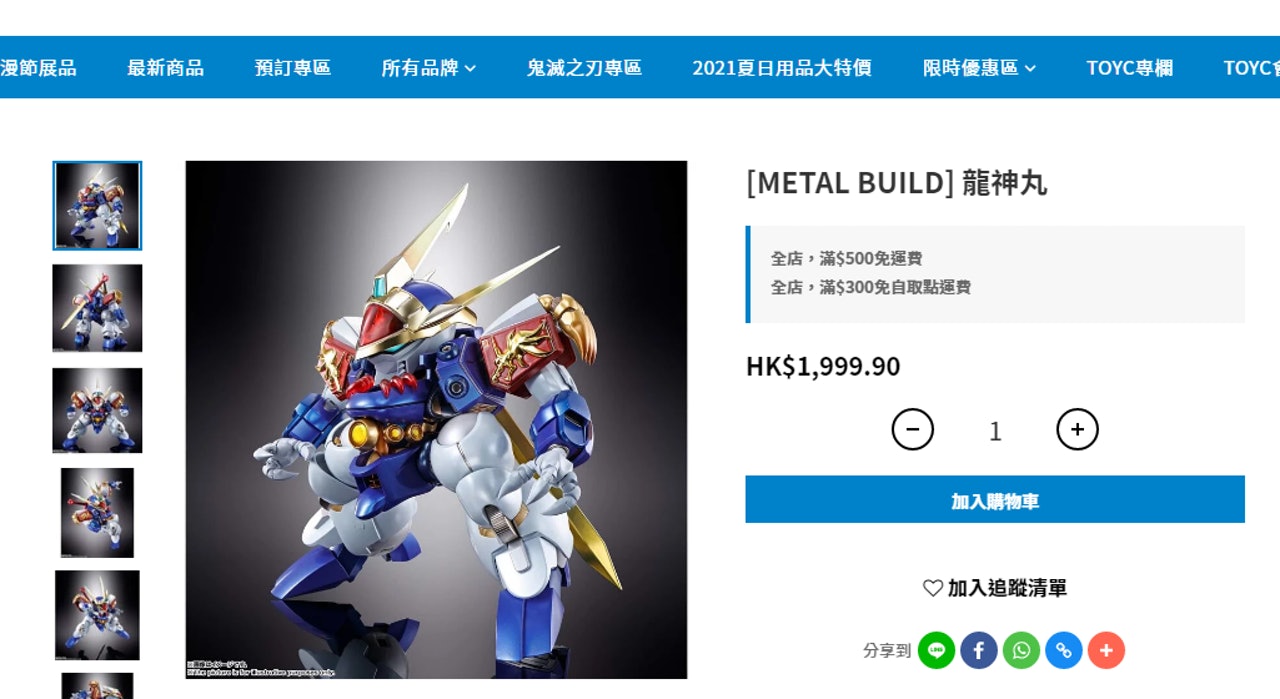Open TOYC專欄 link

tap(1129, 67)
